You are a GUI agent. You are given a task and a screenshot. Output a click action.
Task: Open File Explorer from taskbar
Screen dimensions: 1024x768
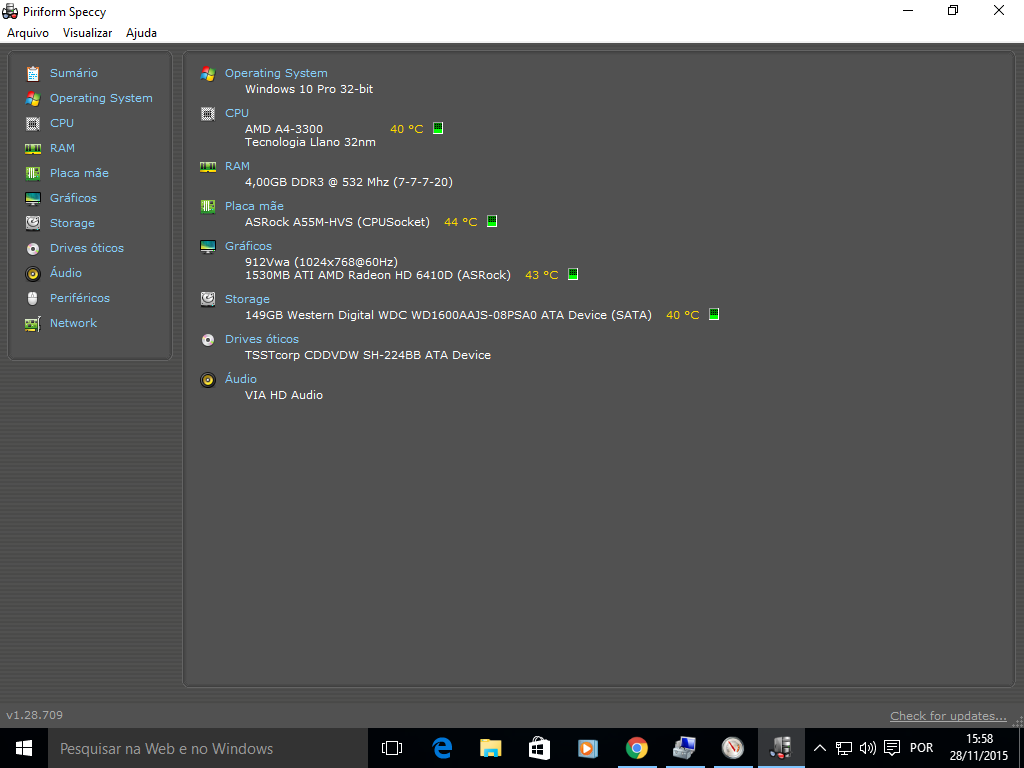click(490, 748)
